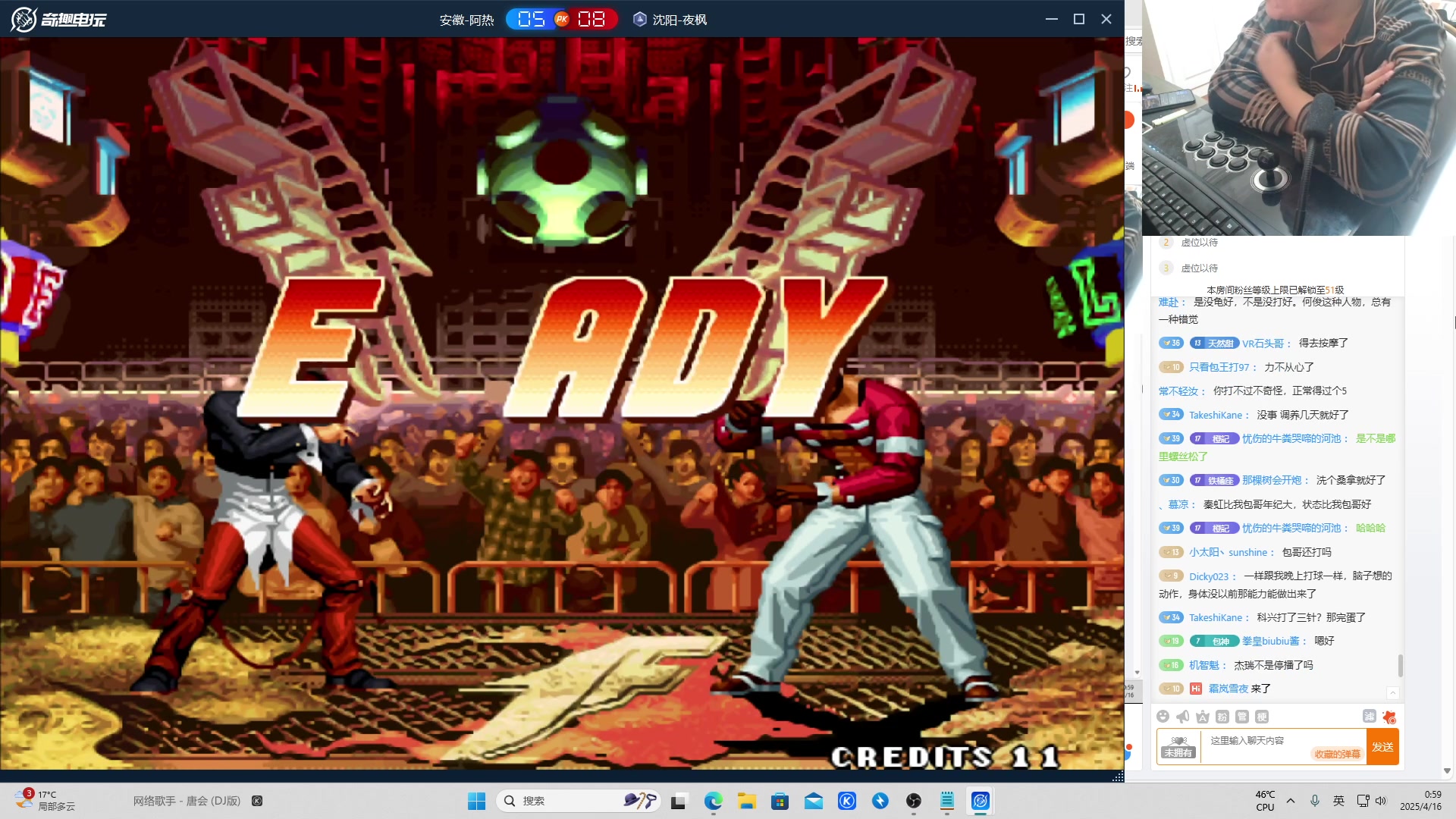Click the rank 2 empty seat 虚位以待
The image size is (1456, 819).
pos(1198,243)
